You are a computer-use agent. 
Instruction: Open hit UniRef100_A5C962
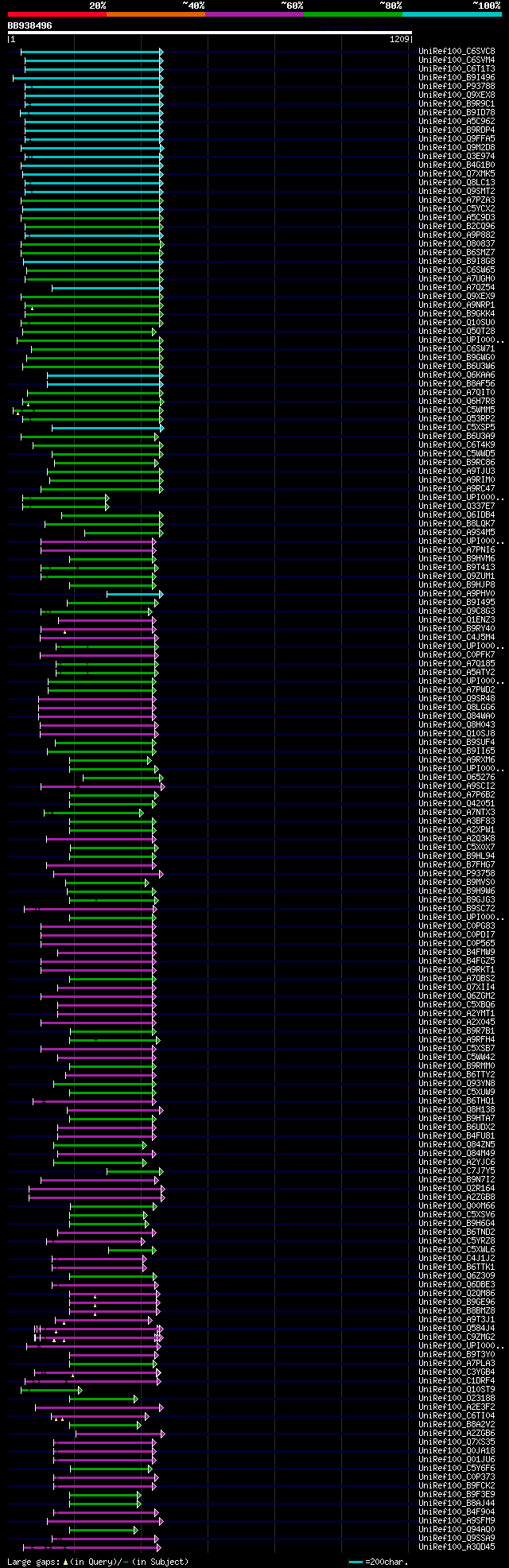pos(457,121)
